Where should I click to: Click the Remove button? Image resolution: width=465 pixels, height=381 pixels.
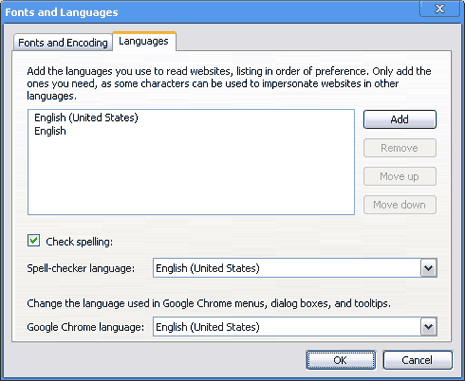(x=400, y=148)
